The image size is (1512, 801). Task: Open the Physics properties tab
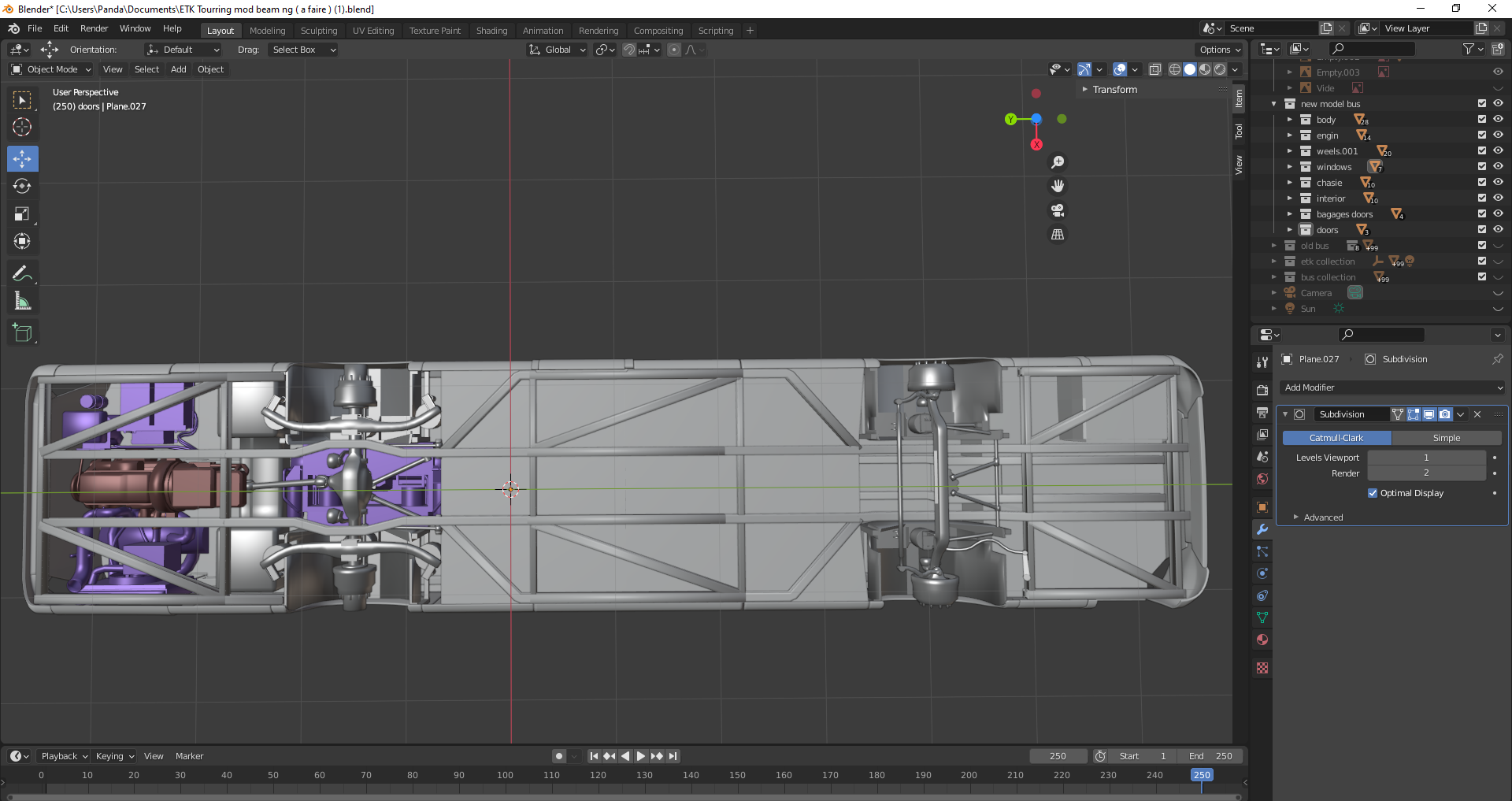pyautogui.click(x=1262, y=573)
